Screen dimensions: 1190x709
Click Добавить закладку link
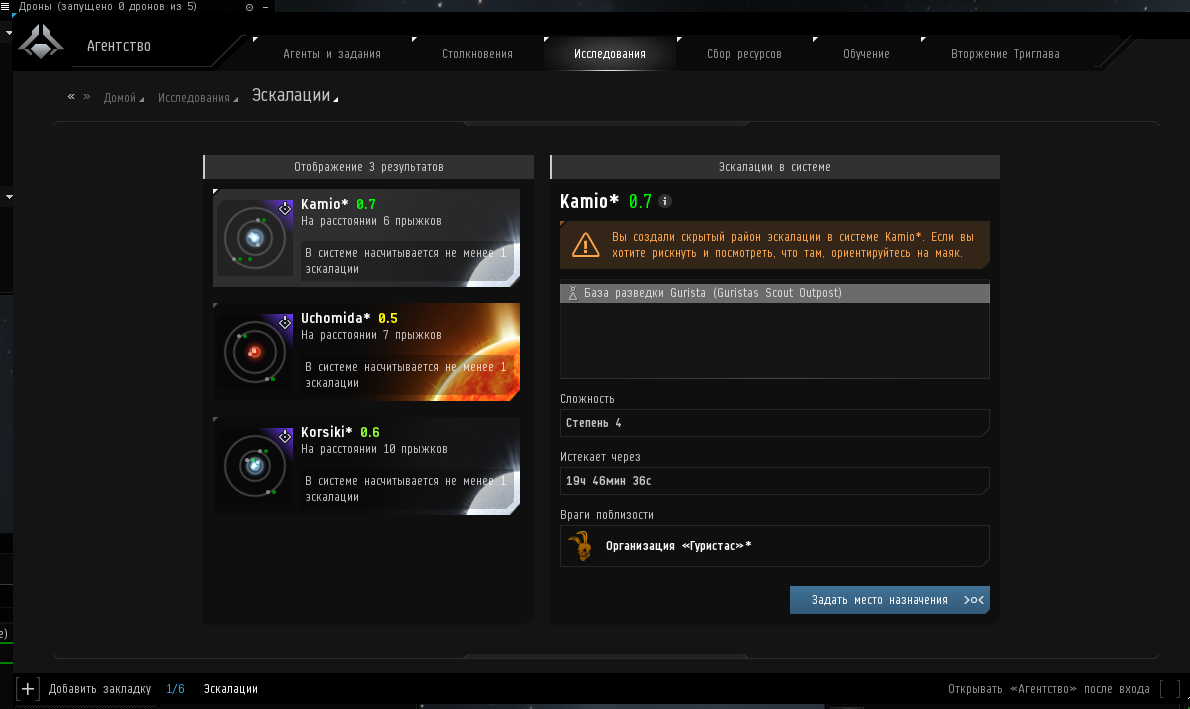click(99, 689)
